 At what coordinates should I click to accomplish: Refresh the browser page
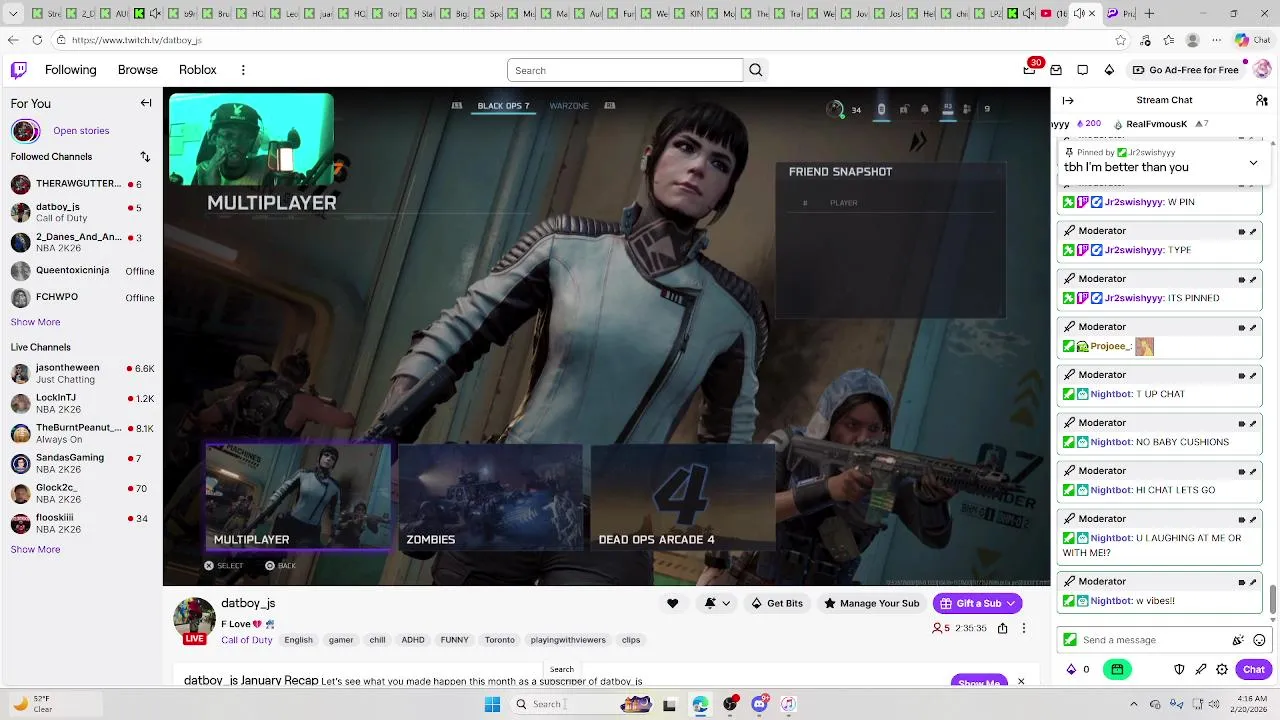point(37,40)
